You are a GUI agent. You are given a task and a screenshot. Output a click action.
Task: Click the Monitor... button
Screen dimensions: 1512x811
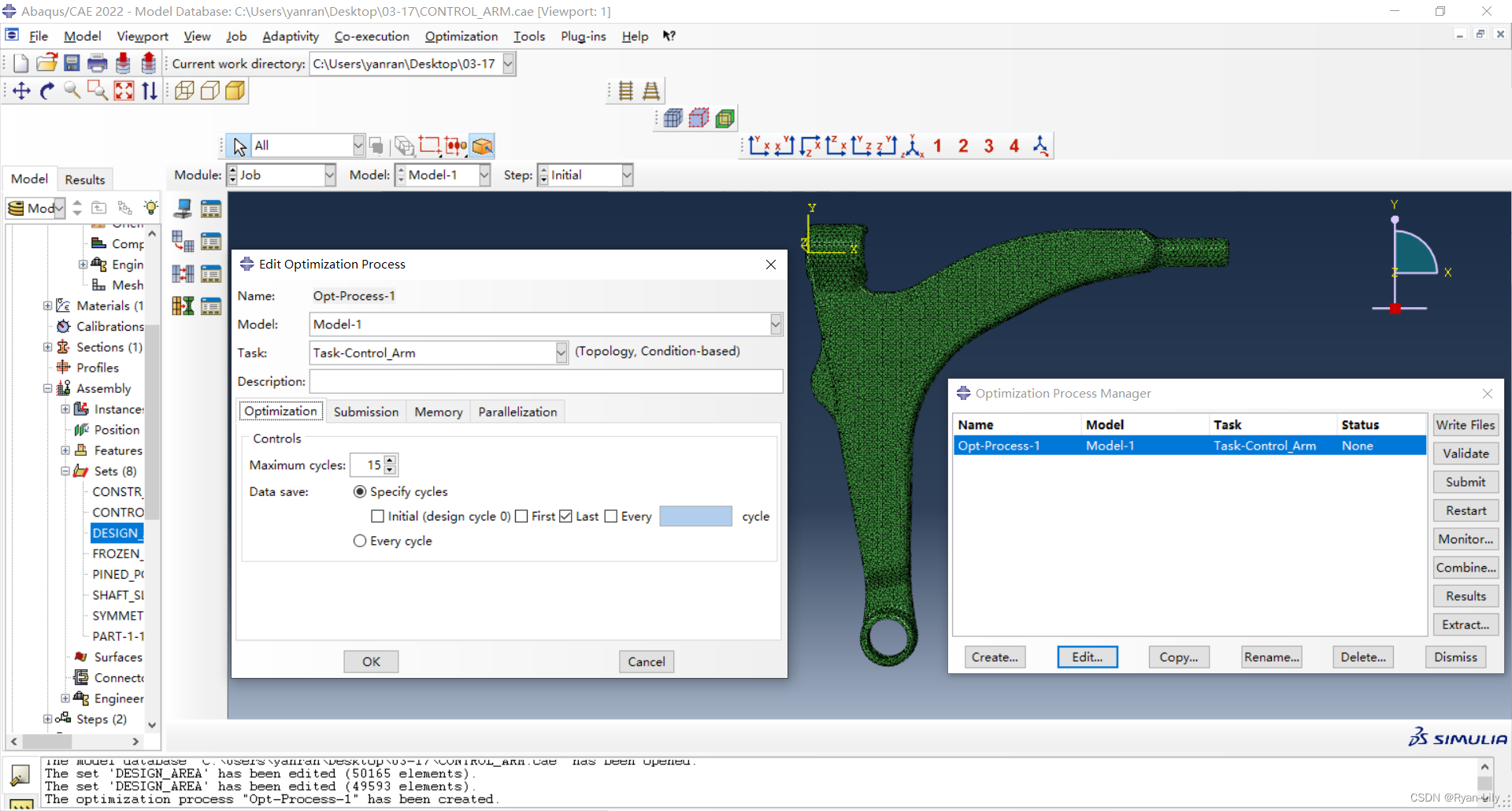point(1466,539)
